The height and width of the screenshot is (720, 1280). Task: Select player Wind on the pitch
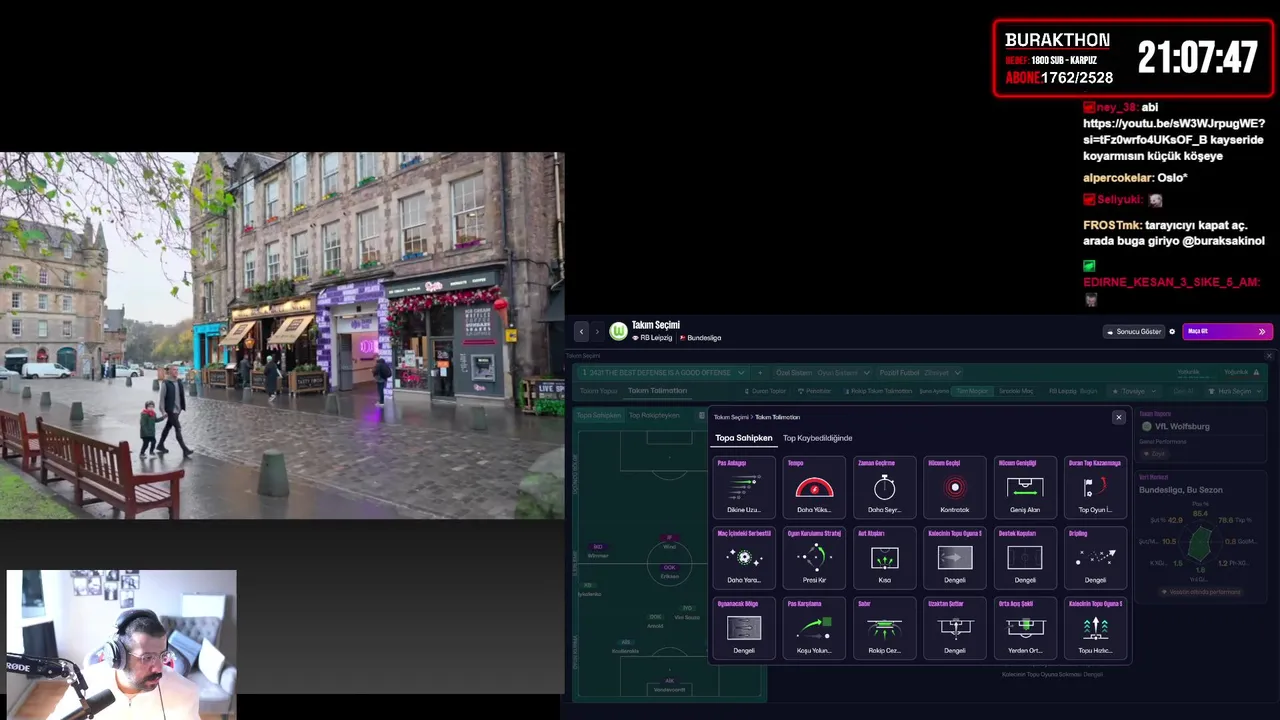tap(670, 543)
